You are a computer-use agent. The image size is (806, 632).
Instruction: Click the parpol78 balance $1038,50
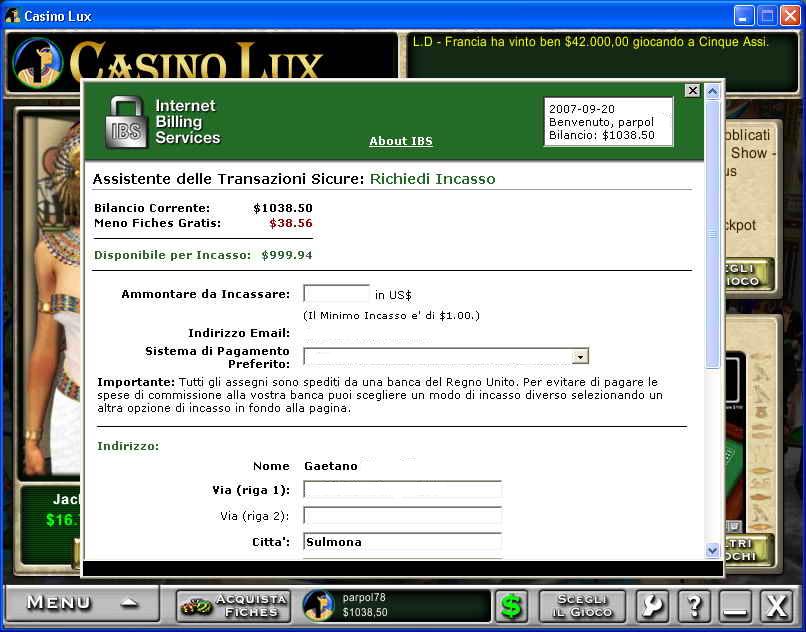tap(365, 612)
